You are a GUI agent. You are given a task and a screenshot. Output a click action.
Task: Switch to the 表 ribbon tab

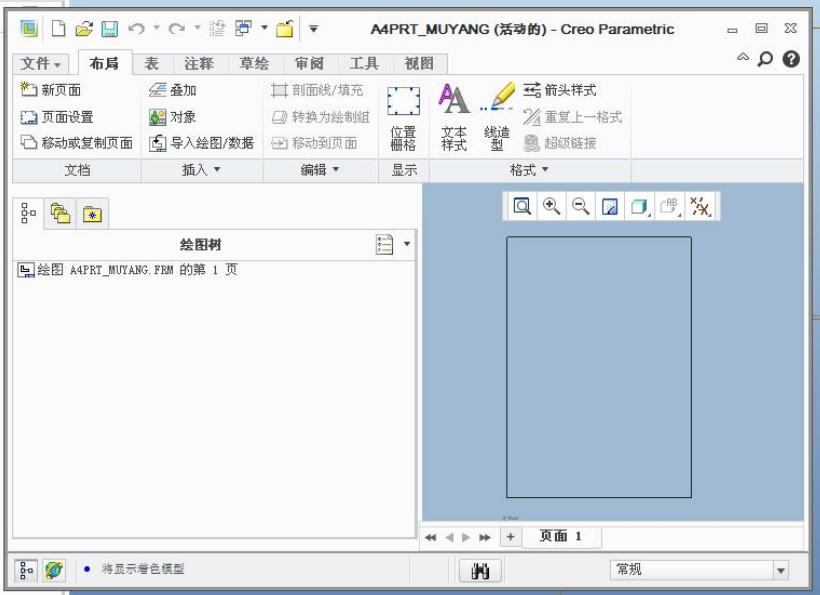pos(152,64)
